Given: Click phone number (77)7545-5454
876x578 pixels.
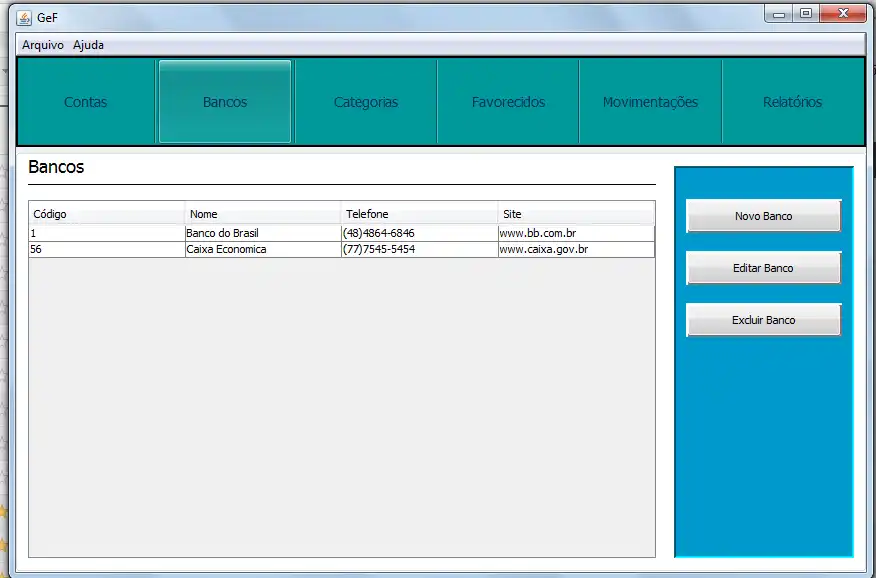Looking at the screenshot, I should coord(420,250).
